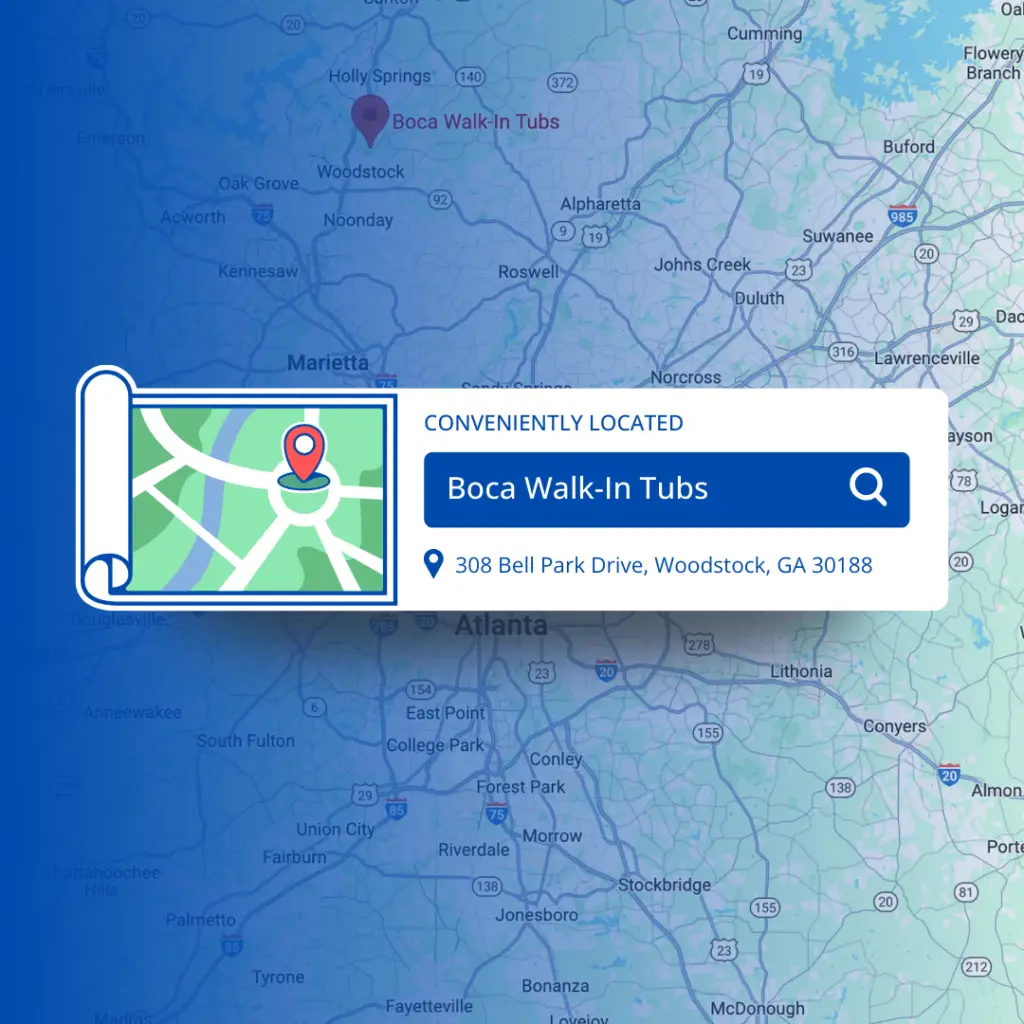Screen dimensions: 1024x1024
Task: Click the Bonanza label
Action: click(x=555, y=985)
